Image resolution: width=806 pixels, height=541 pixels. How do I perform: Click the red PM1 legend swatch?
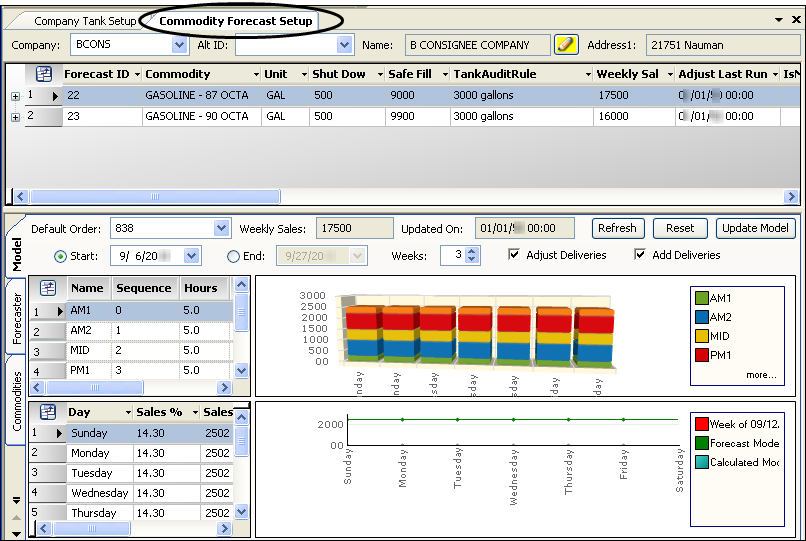[702, 355]
